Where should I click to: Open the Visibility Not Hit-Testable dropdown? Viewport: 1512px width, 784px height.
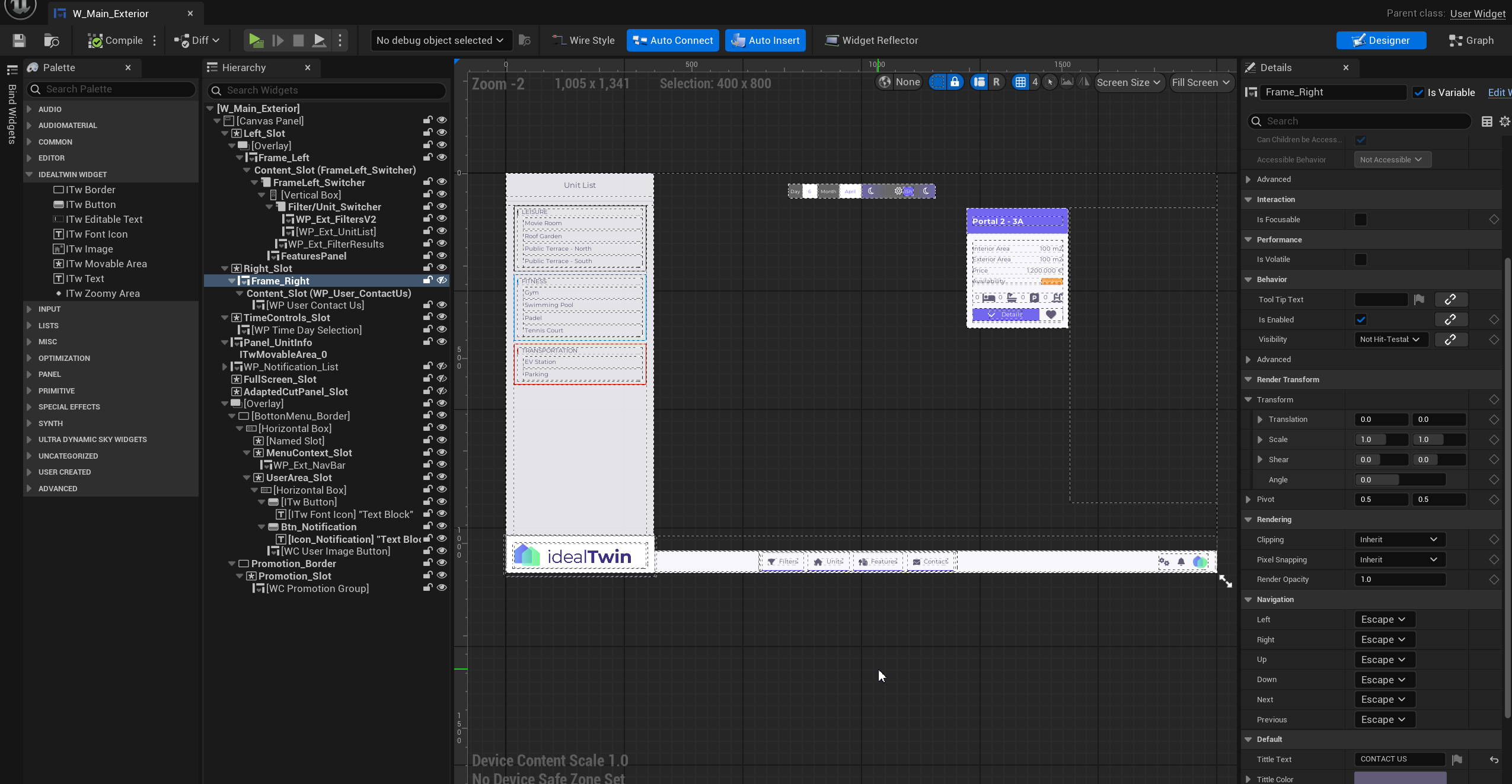coord(1390,340)
